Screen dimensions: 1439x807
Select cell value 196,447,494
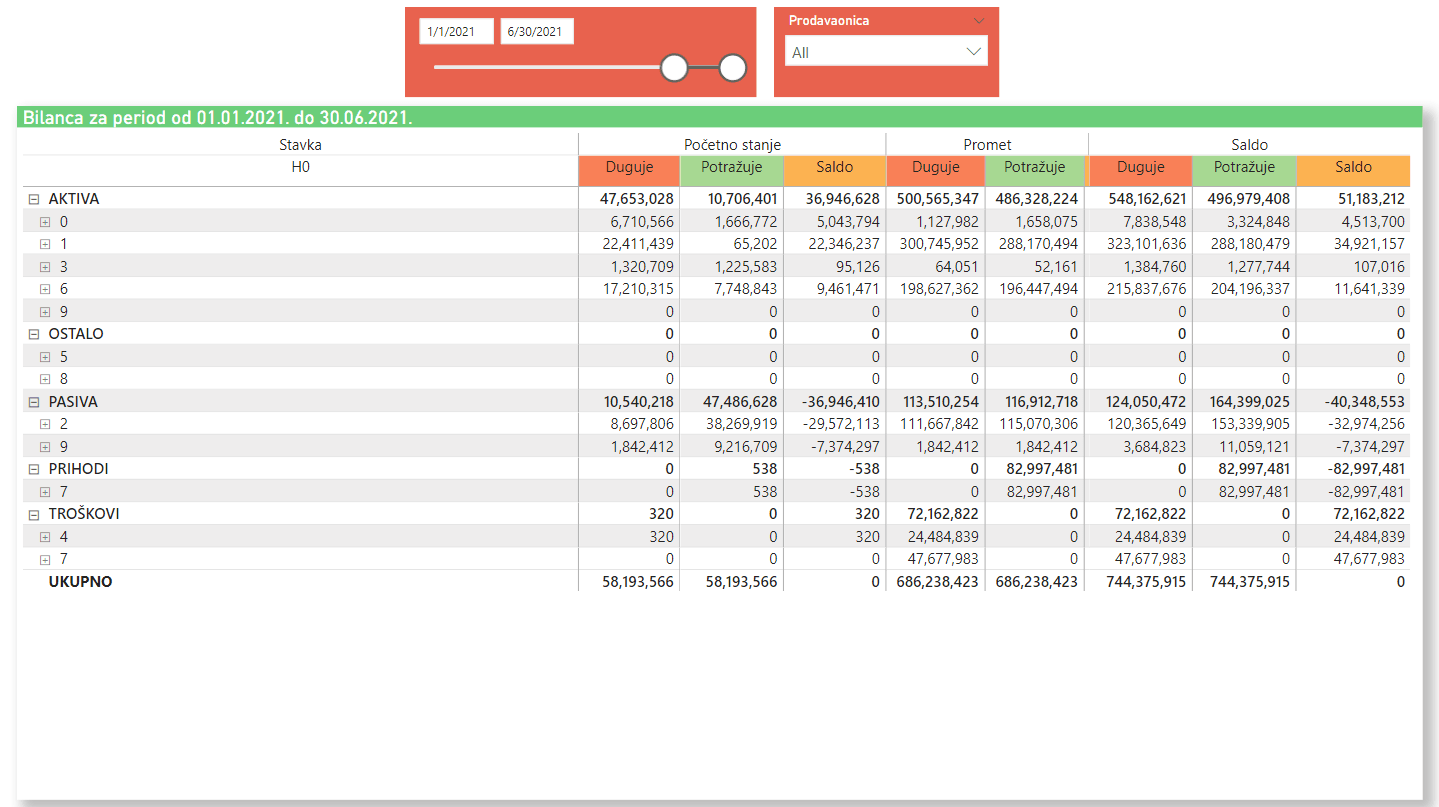click(1038, 289)
